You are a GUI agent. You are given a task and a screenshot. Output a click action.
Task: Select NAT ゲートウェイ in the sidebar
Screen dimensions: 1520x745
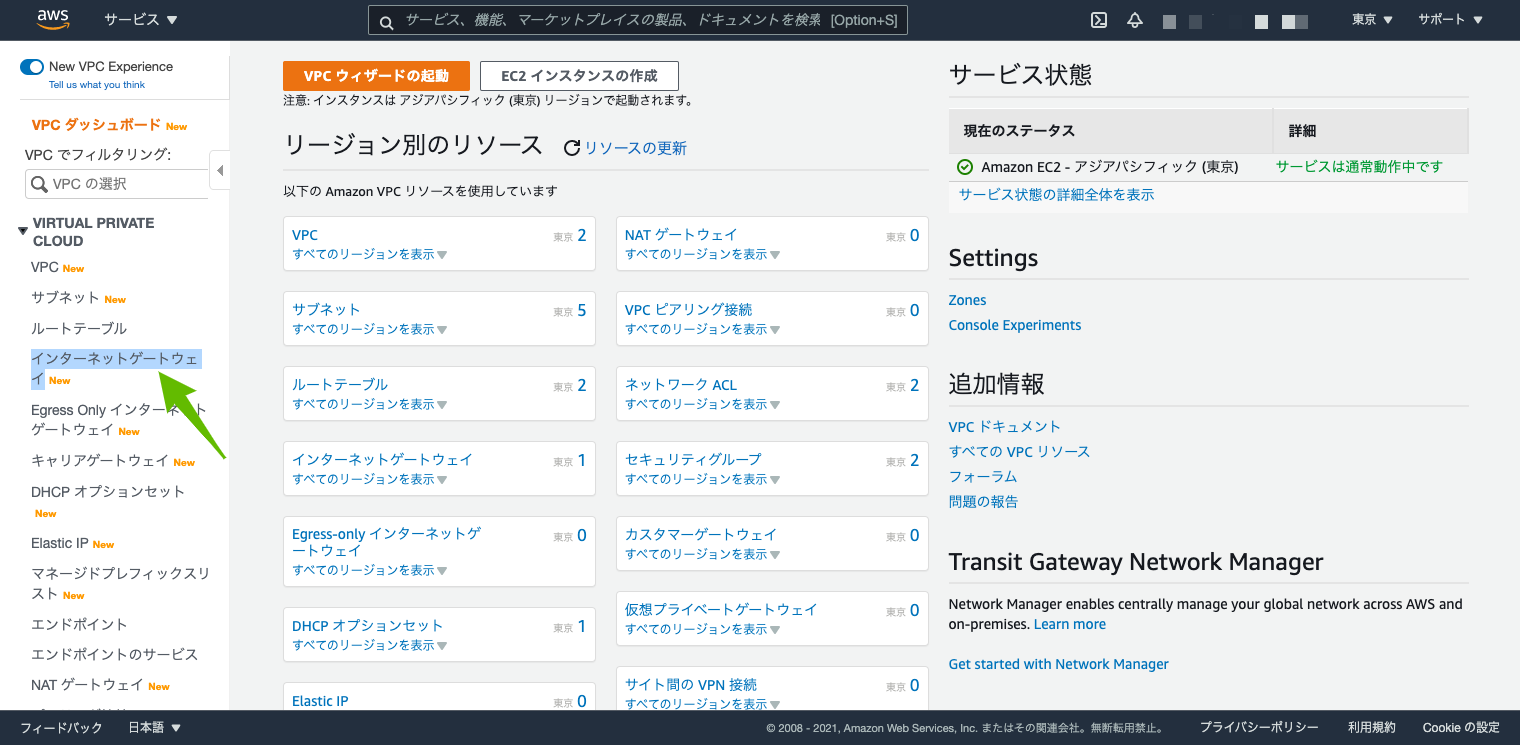click(x=87, y=685)
